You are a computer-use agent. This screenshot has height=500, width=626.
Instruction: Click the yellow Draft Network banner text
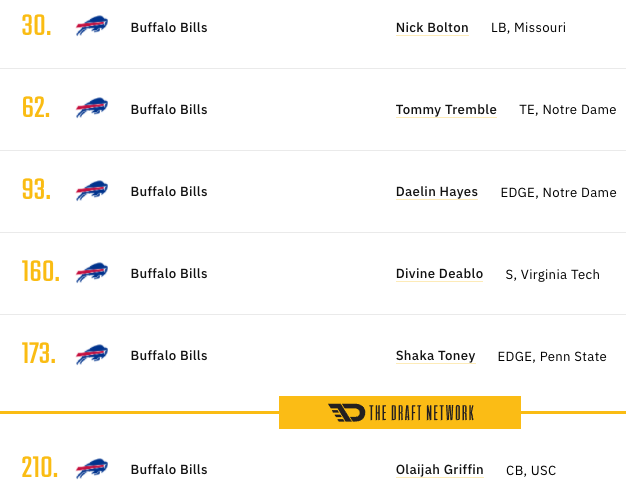[421, 413]
